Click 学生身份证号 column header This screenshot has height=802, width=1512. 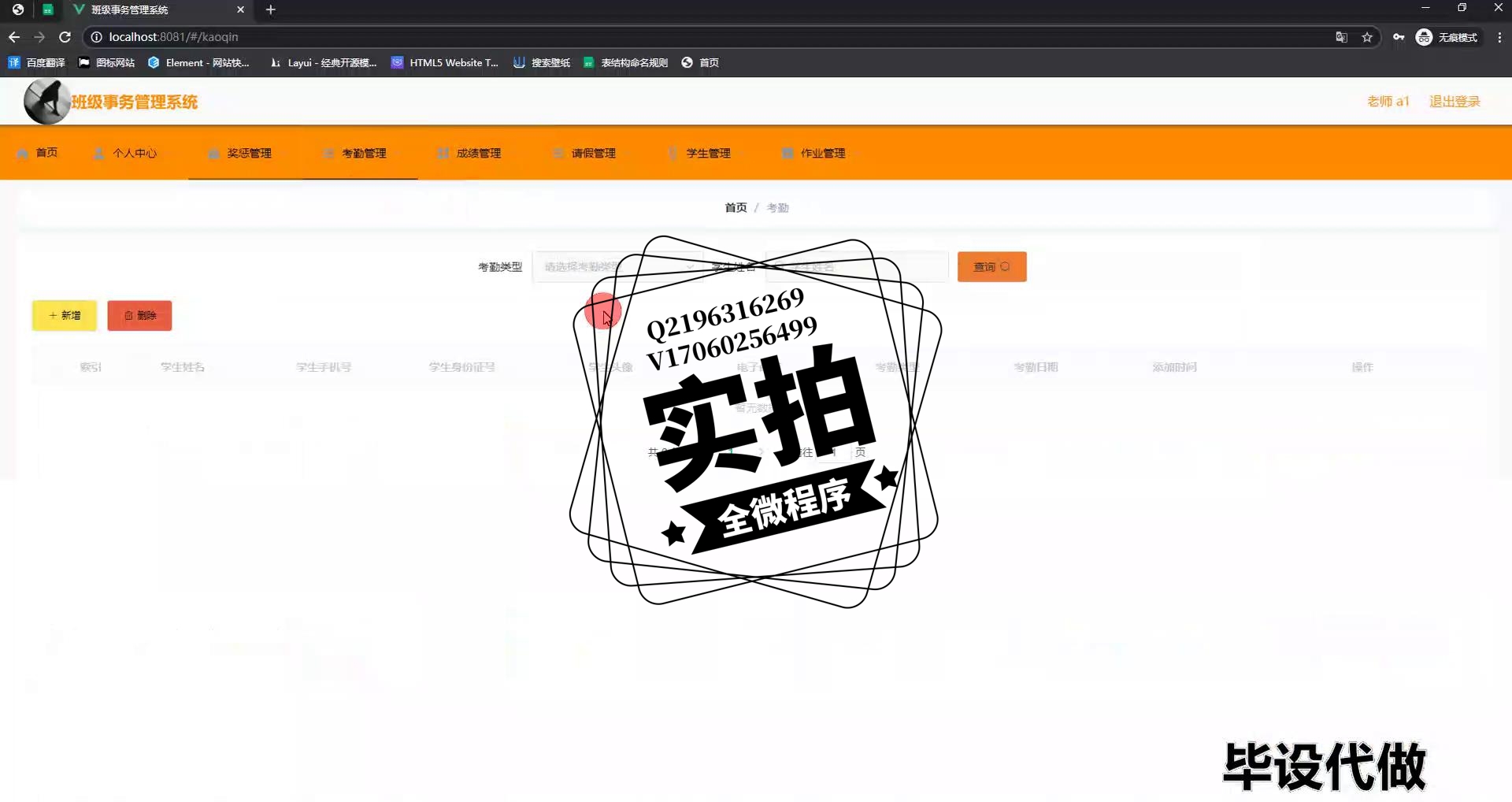(461, 367)
